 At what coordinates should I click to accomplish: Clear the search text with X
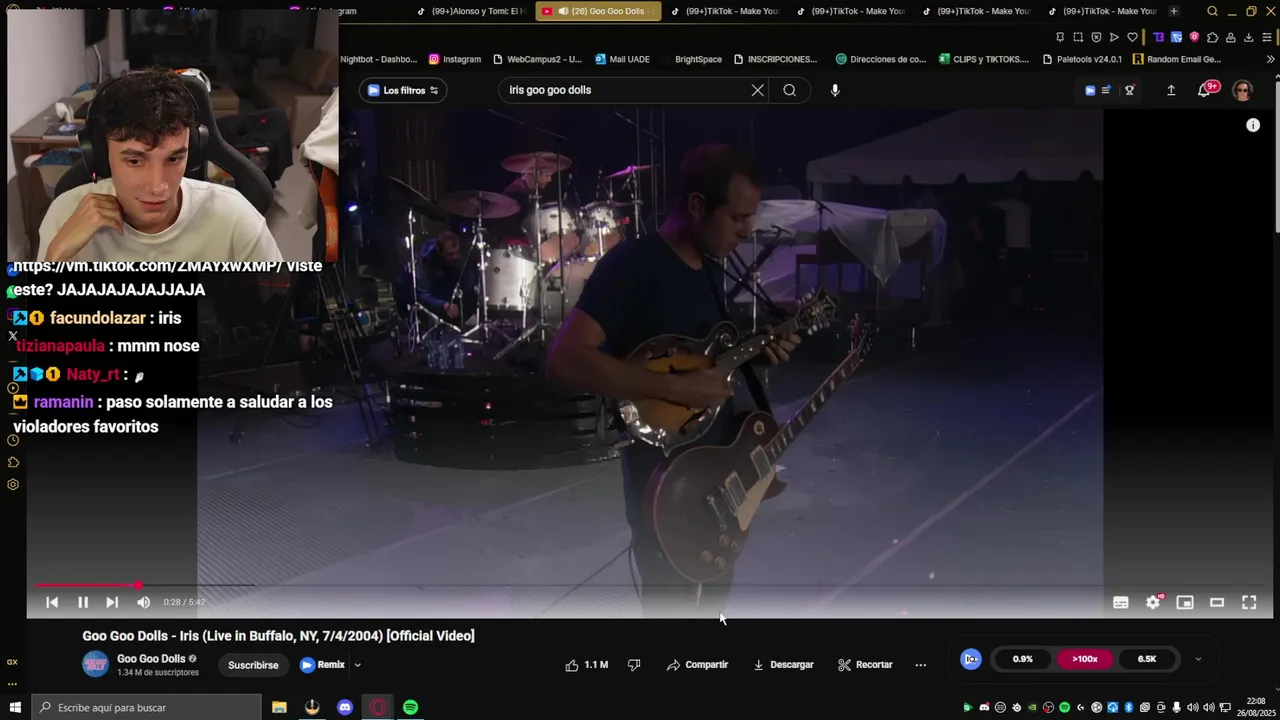point(758,90)
